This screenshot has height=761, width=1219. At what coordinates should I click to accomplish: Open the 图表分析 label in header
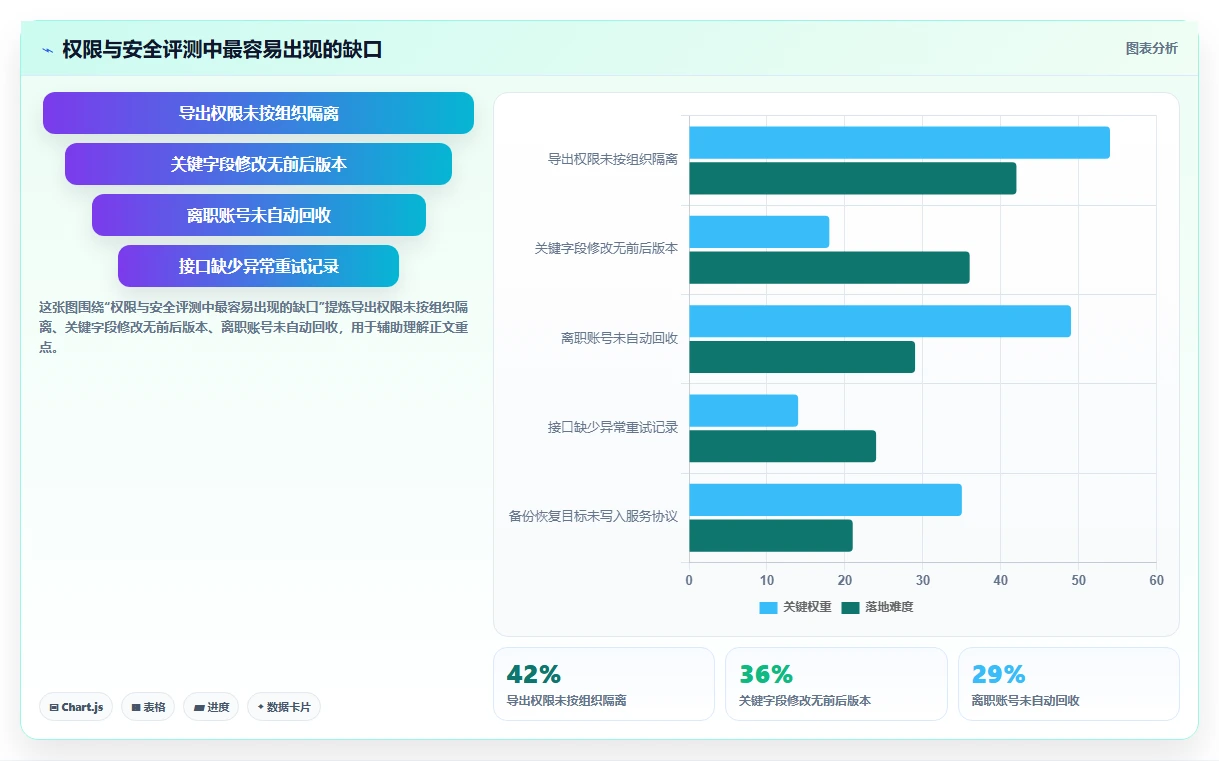[1151, 48]
